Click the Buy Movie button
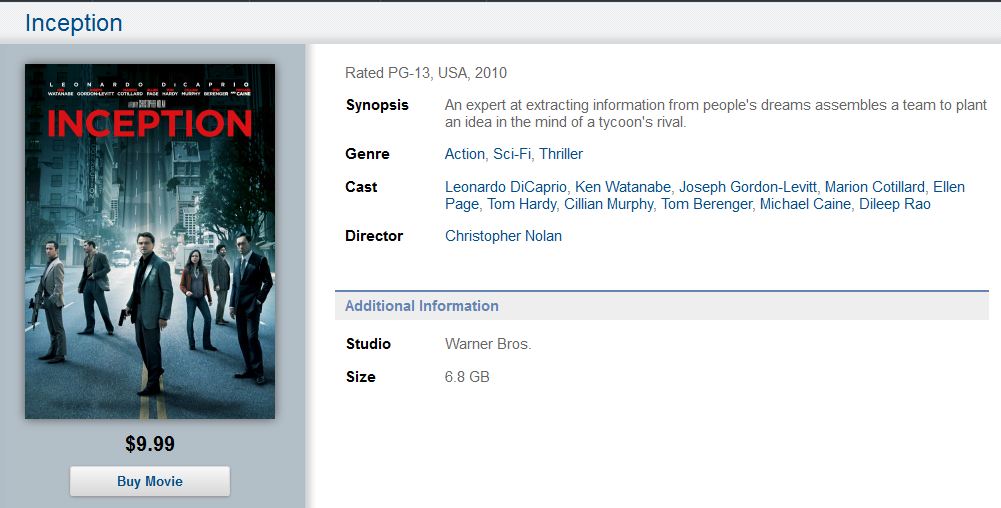Image resolution: width=1001 pixels, height=508 pixels. pyautogui.click(x=150, y=481)
